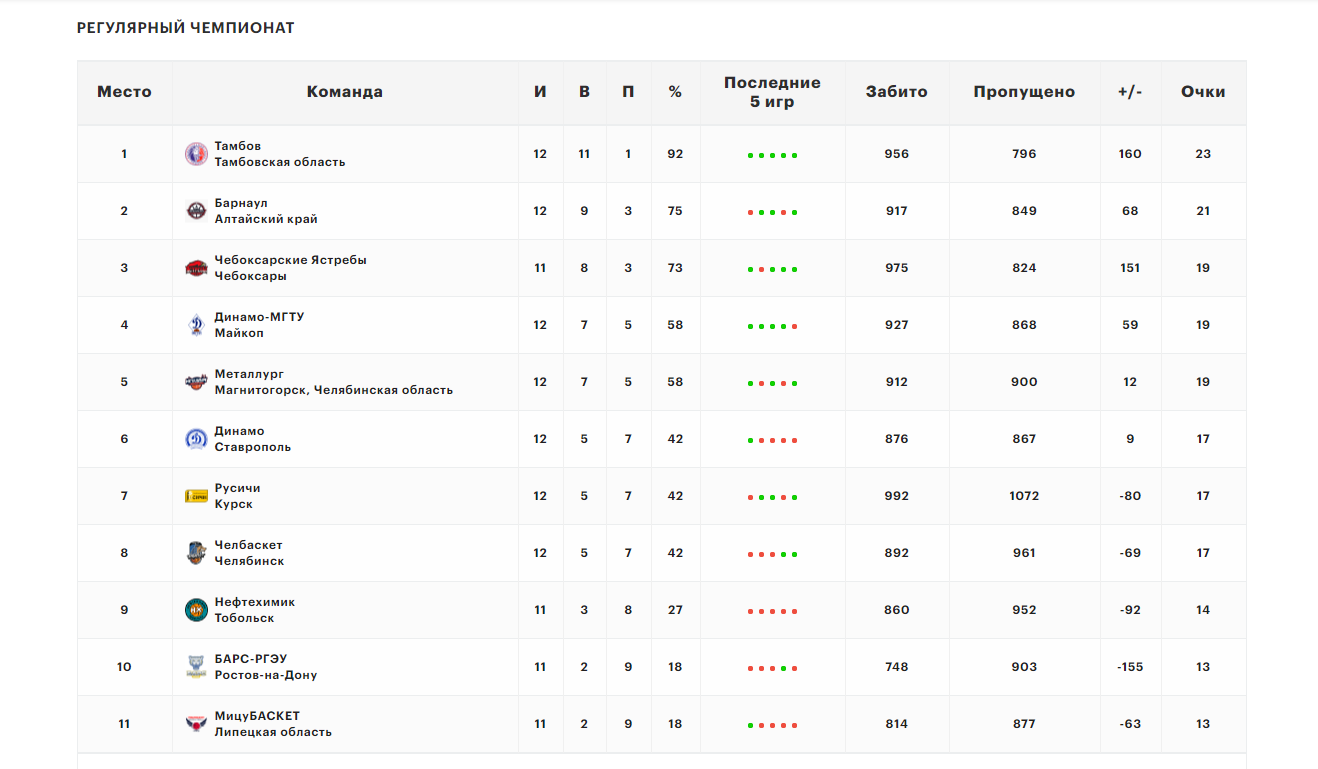Viewport: 1318px width, 769px height.
Task: Click the Барнаул team logo
Action: coord(196,211)
